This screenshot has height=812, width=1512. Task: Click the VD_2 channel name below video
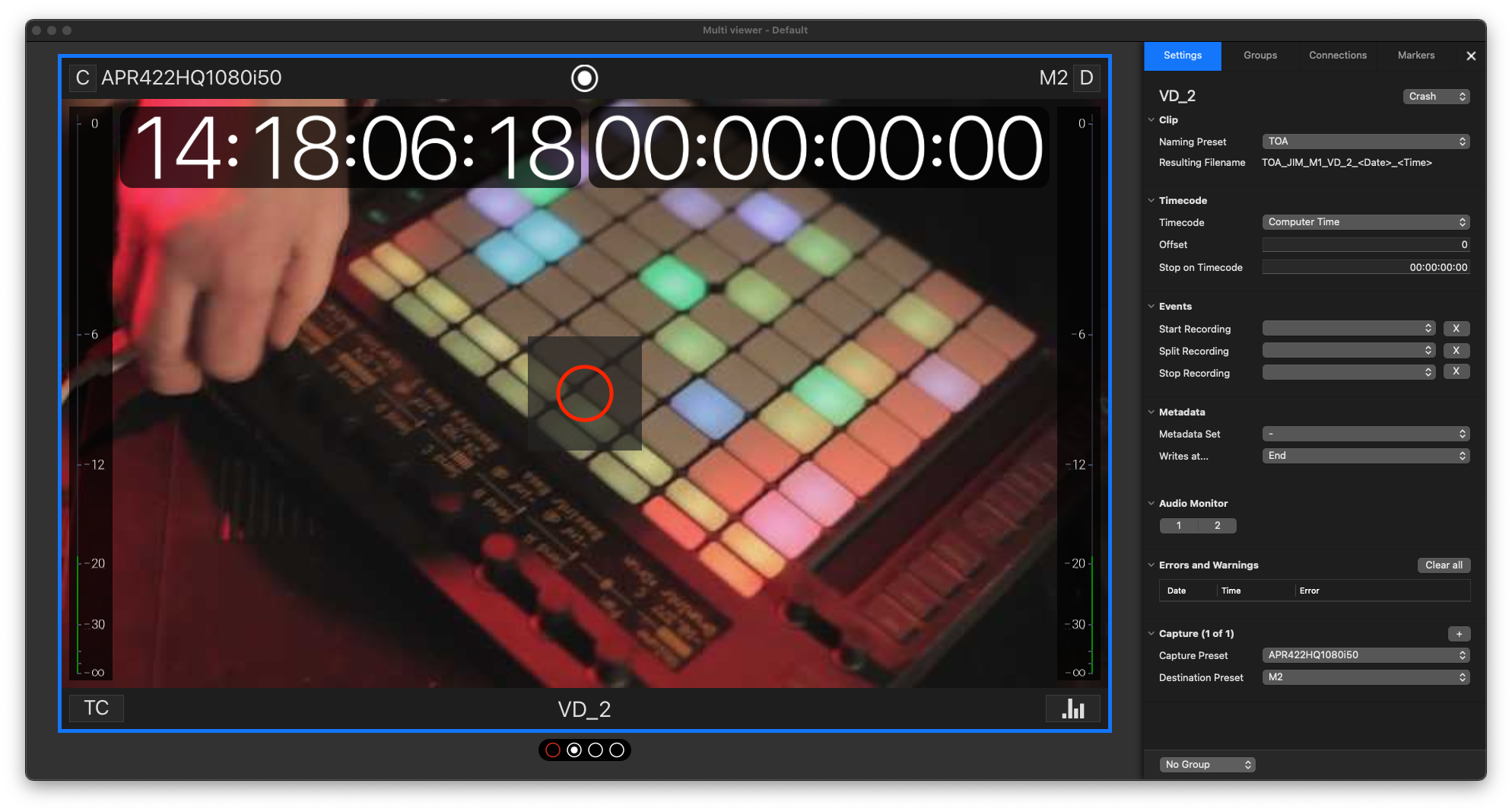pyautogui.click(x=584, y=709)
